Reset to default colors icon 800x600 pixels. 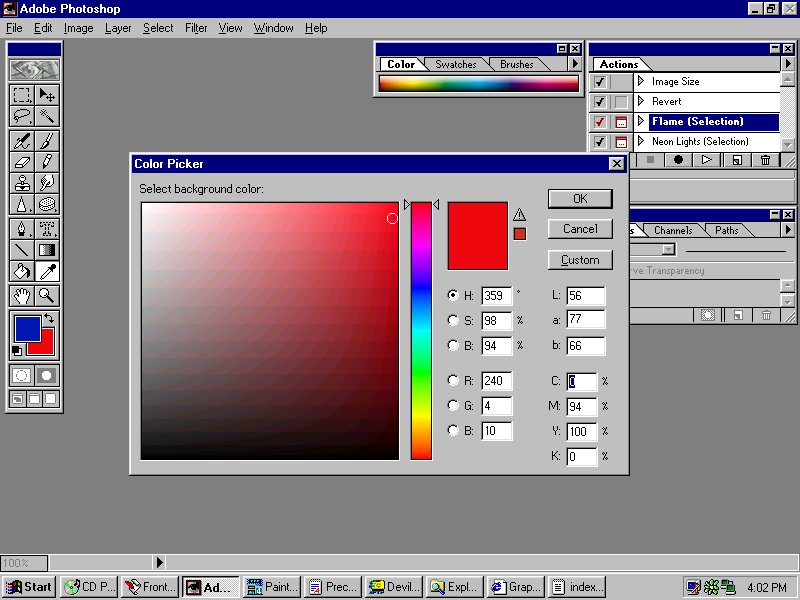coord(17,351)
